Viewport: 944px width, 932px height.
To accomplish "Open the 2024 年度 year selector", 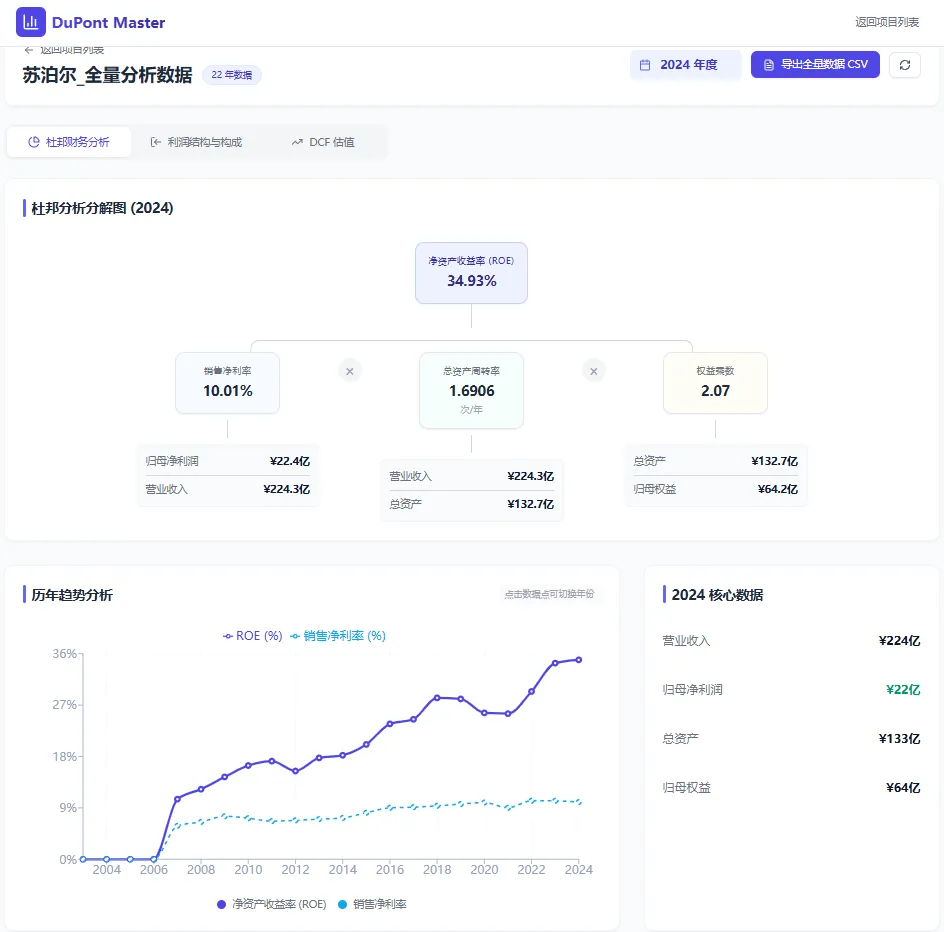I will point(685,65).
